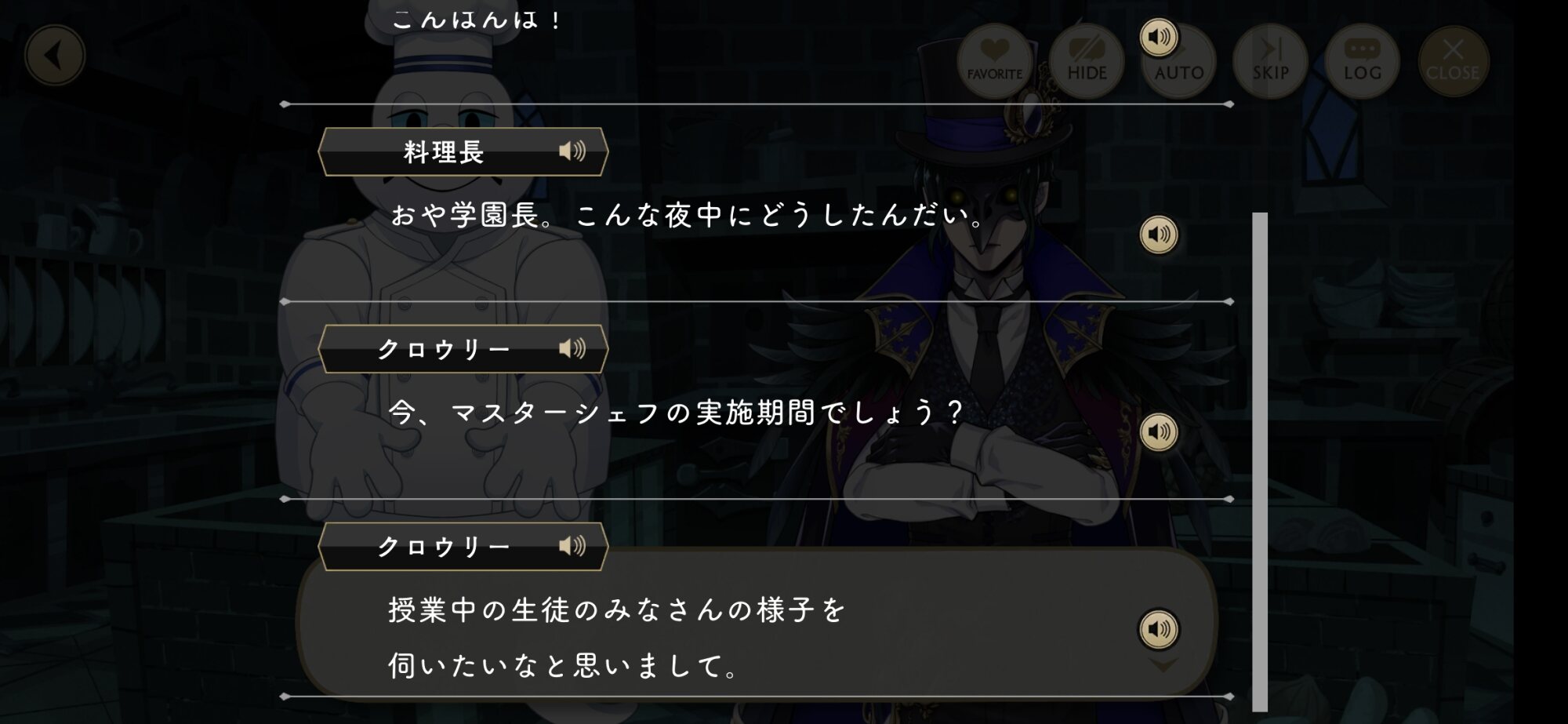Toggle HIDE for the dialogue interface

[x=1087, y=61]
